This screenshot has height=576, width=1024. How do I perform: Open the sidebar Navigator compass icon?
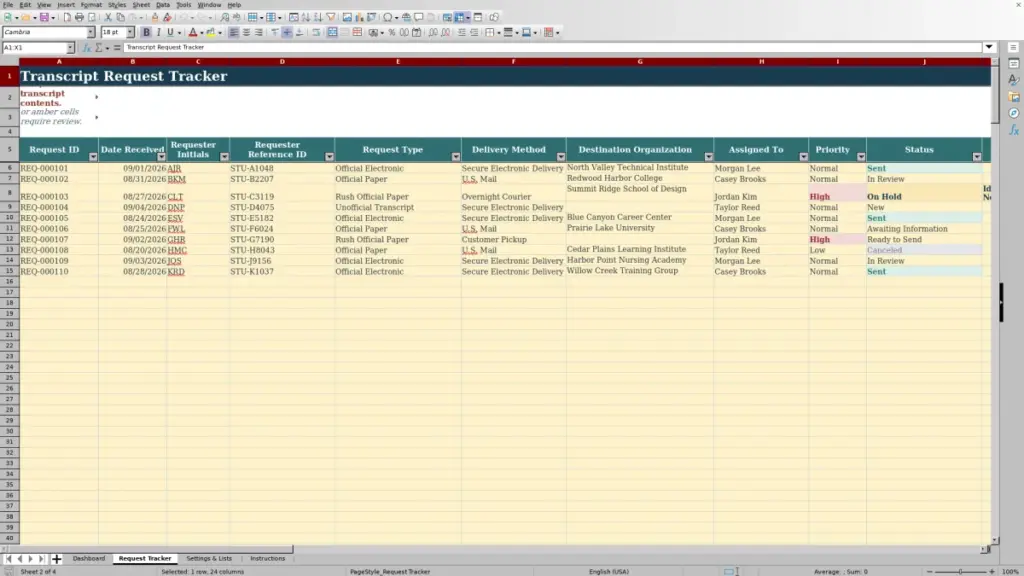(1014, 113)
